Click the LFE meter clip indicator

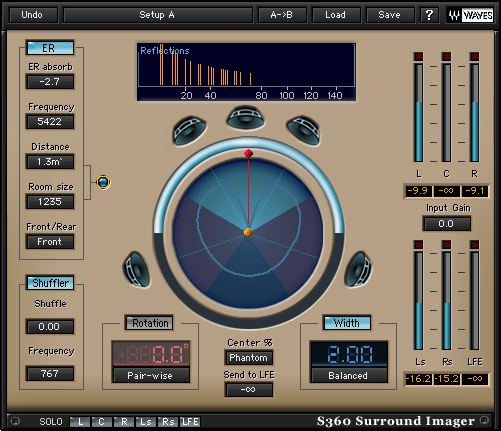click(x=474, y=244)
